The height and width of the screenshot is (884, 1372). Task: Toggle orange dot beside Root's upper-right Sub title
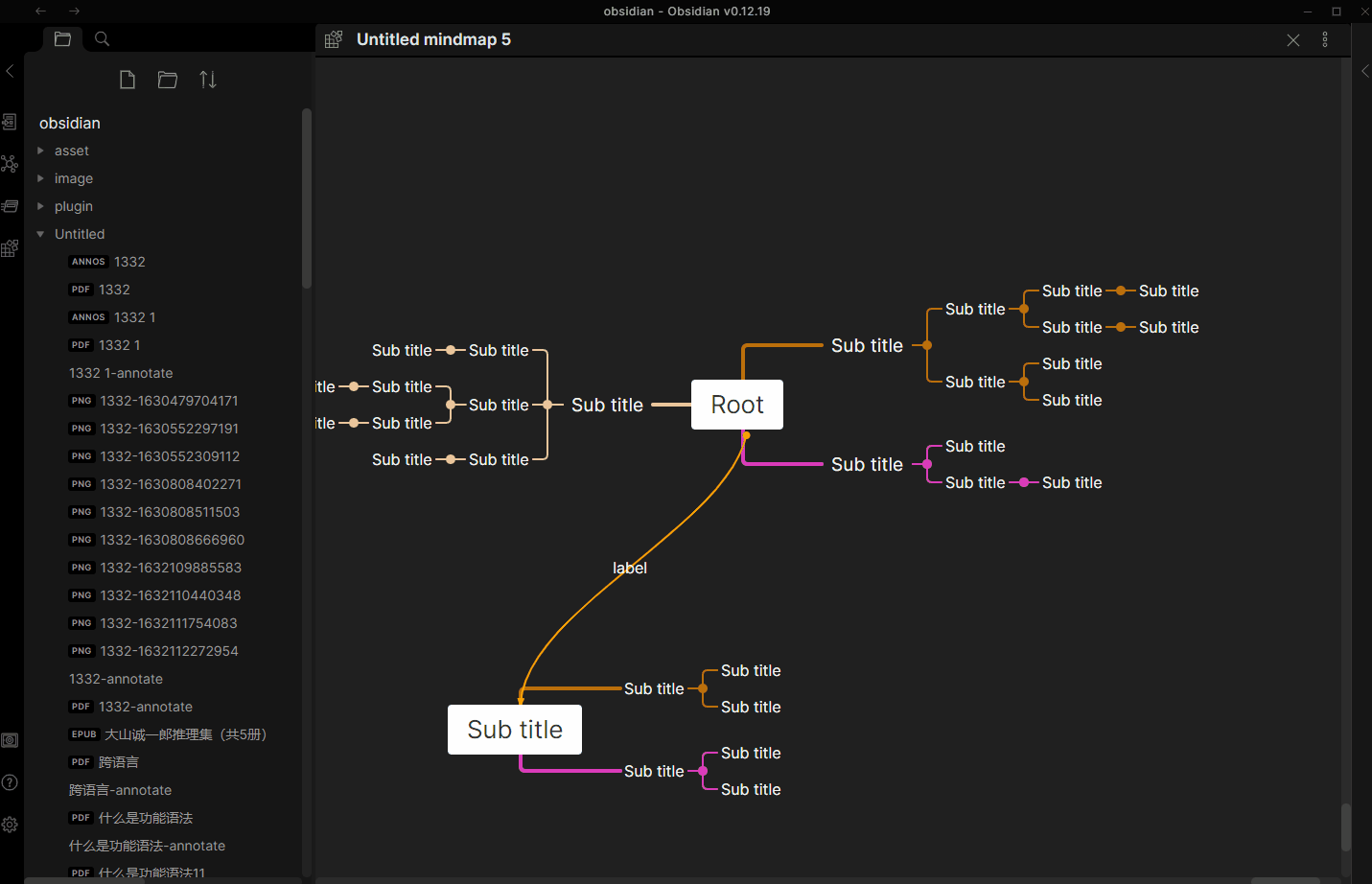[927, 345]
